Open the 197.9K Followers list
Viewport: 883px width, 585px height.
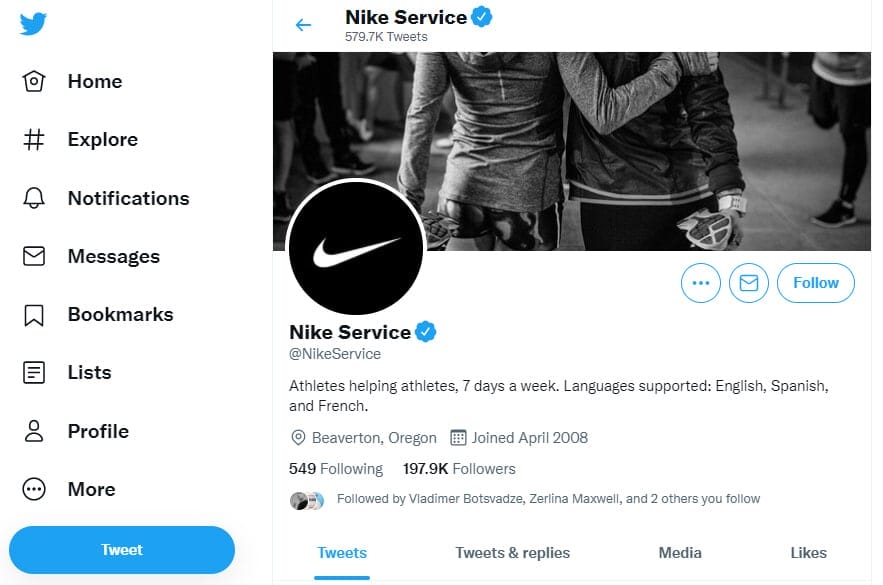tap(459, 468)
